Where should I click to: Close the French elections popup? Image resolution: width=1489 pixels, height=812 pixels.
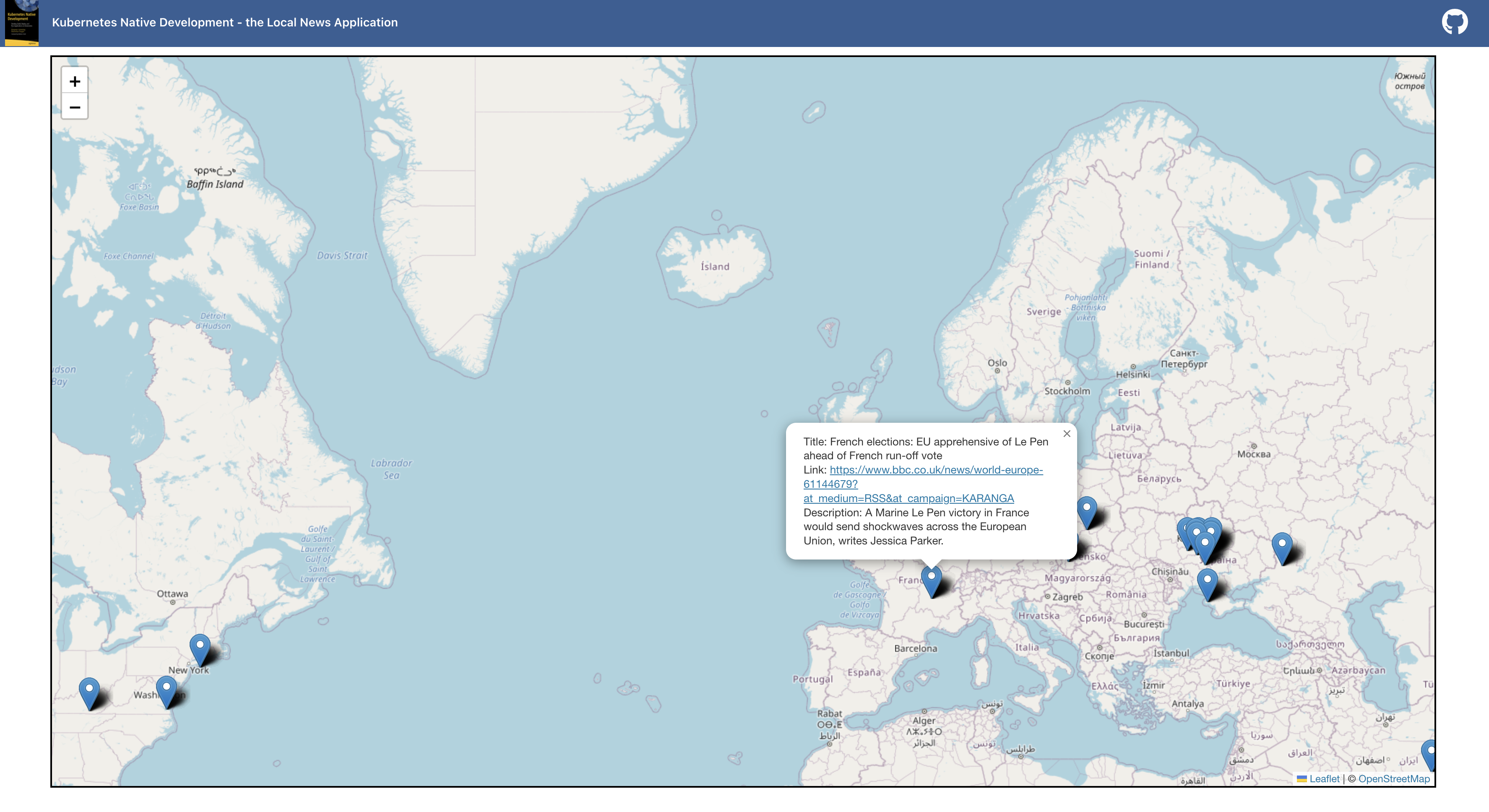(x=1067, y=433)
